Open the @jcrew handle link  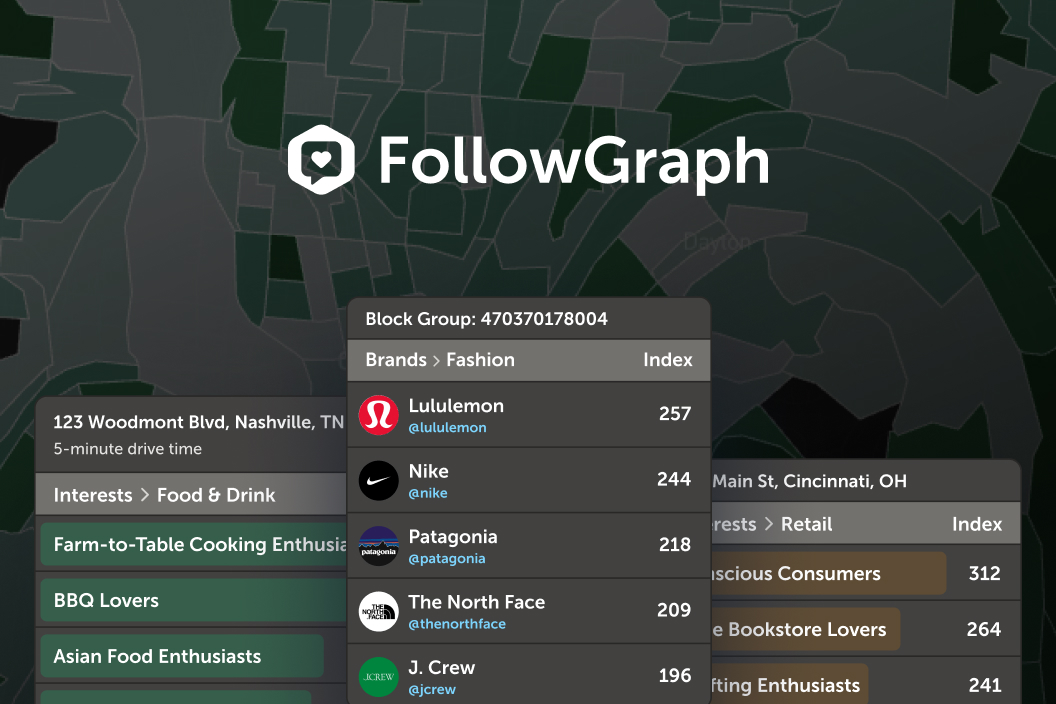[432, 689]
